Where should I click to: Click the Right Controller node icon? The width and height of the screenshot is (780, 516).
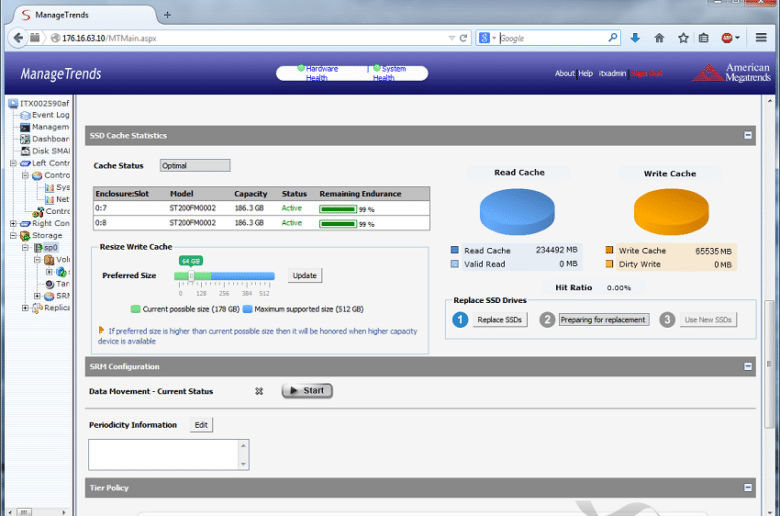25,223
